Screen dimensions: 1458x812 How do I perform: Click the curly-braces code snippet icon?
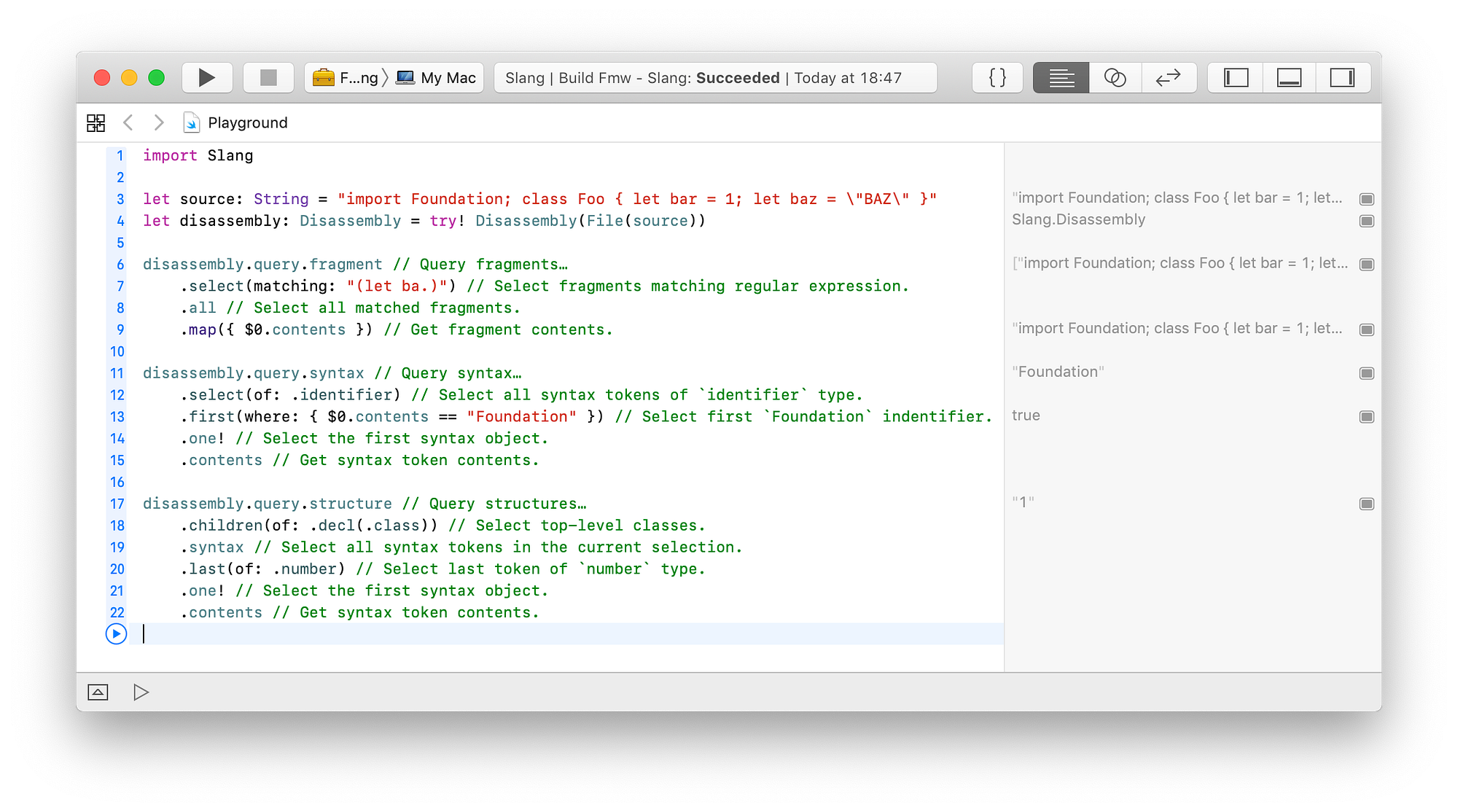997,77
